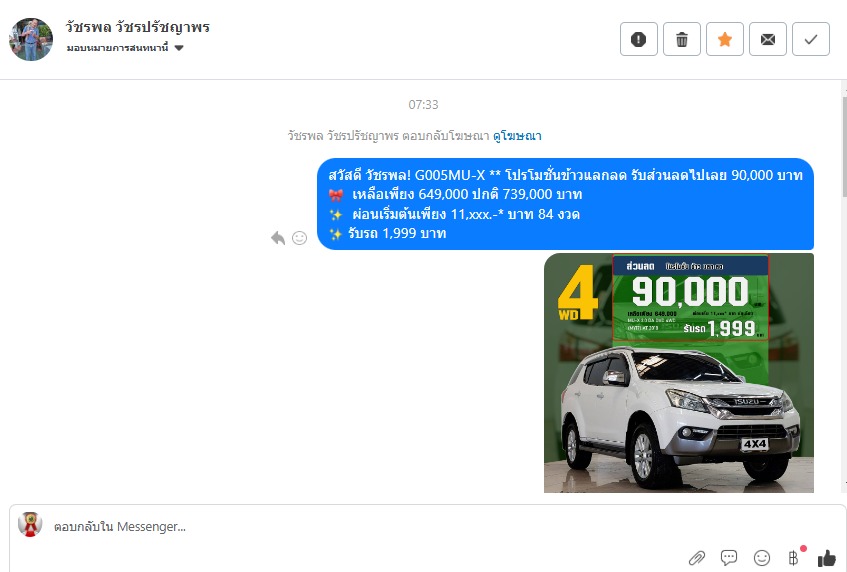Click the arrow next to มอบหมายการสนทนานี้
This screenshot has width=847, height=572.
(179, 48)
